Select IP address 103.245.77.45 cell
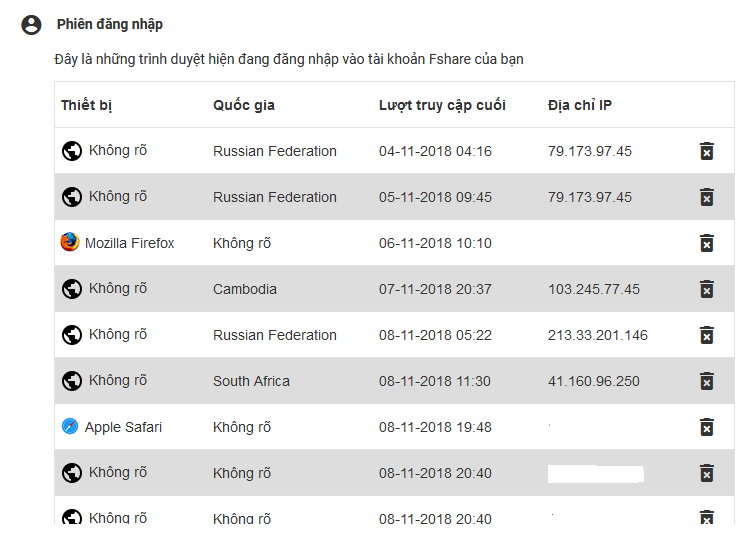742x545 pixels. tap(594, 289)
